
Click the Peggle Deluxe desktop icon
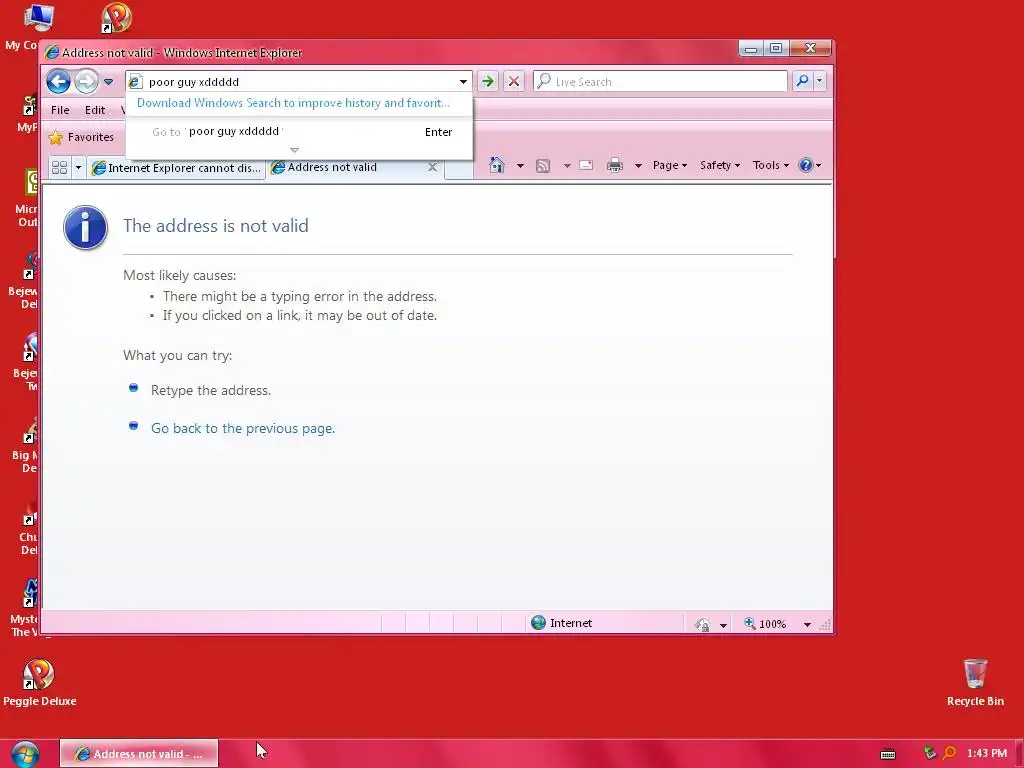click(39, 683)
